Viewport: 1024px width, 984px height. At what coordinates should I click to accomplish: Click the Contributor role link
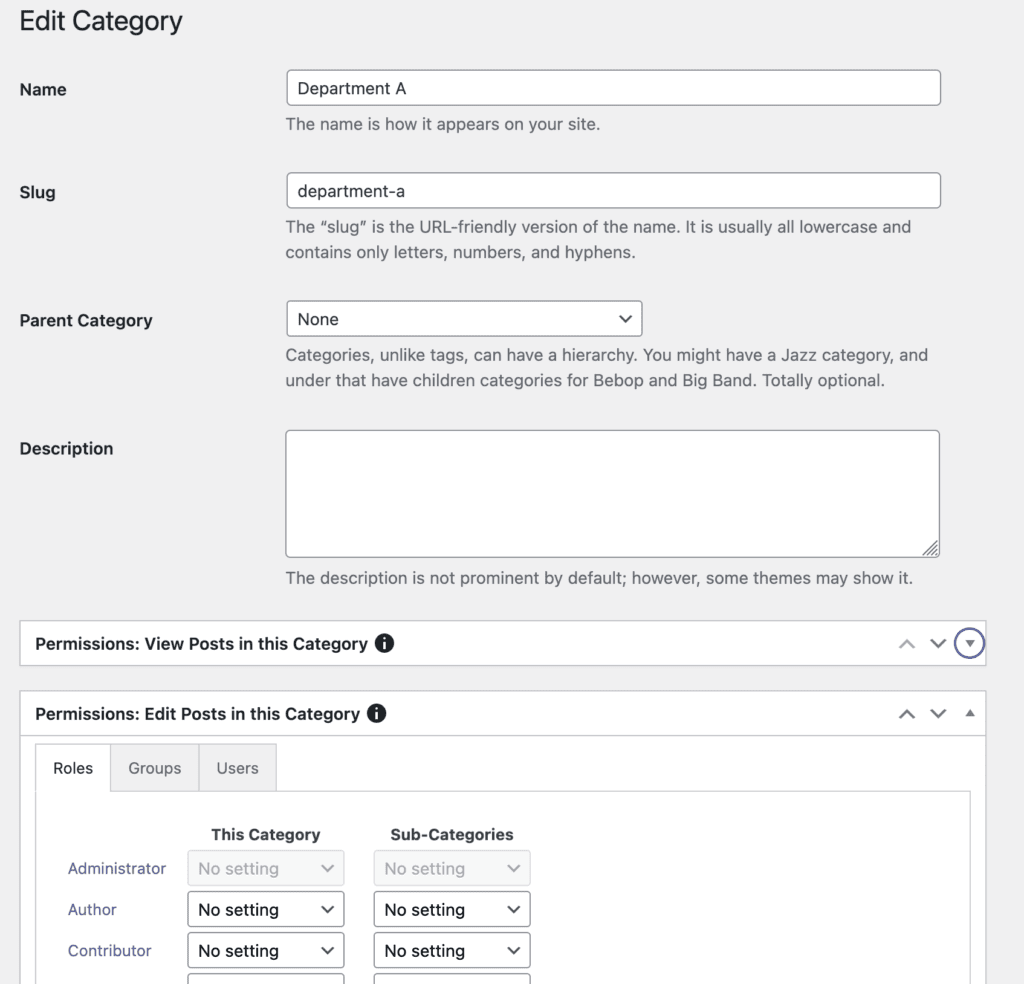[x=109, y=950]
